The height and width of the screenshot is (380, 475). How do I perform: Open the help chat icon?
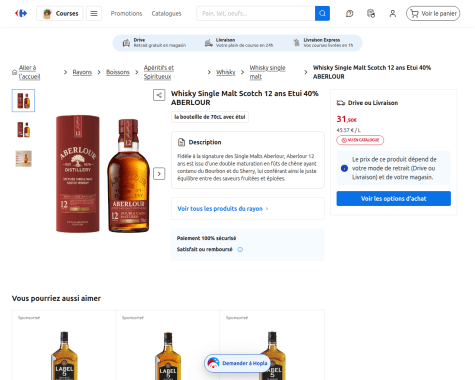click(x=349, y=14)
